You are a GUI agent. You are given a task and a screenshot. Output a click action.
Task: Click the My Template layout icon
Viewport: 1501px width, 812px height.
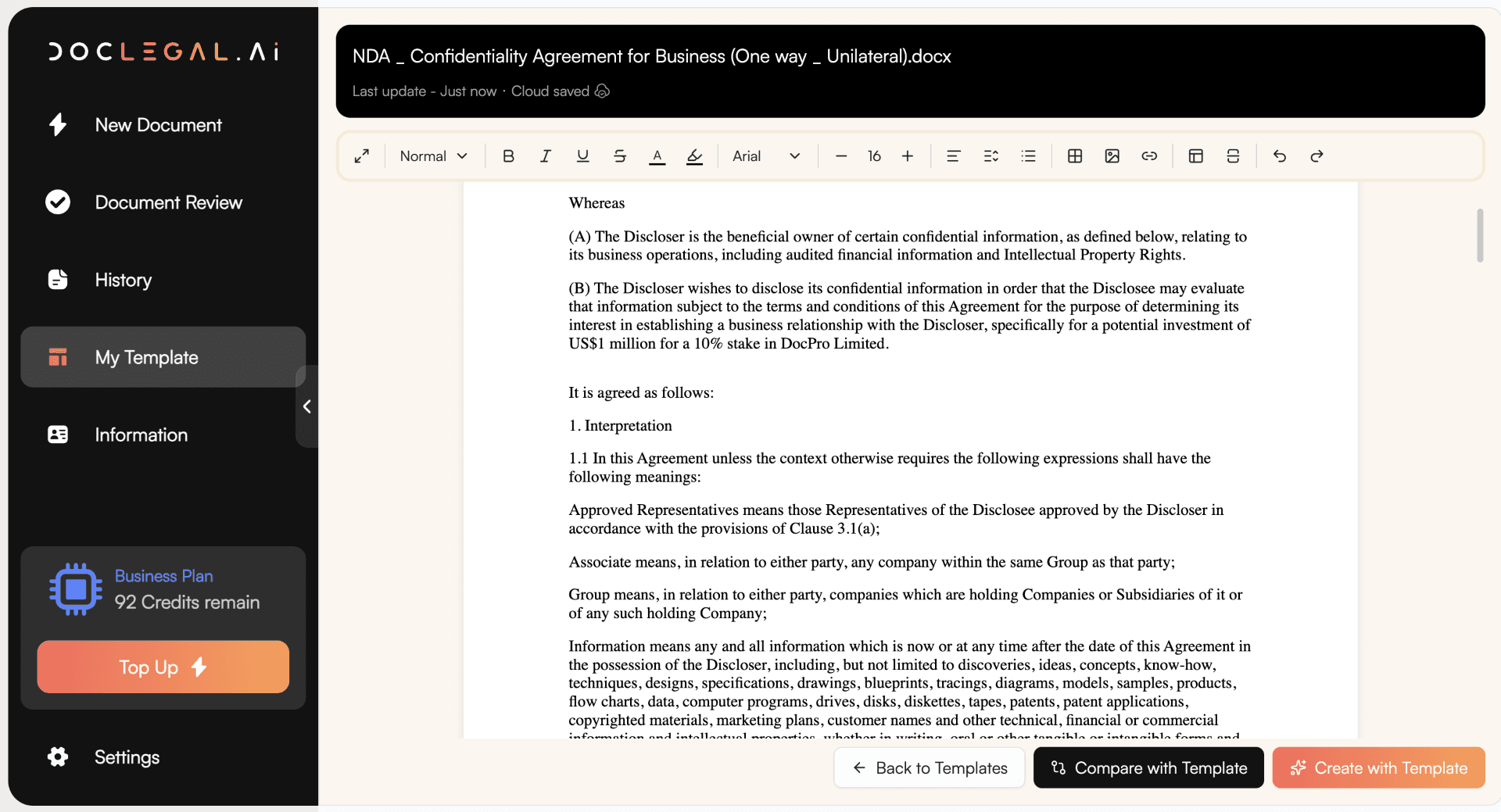(x=58, y=357)
